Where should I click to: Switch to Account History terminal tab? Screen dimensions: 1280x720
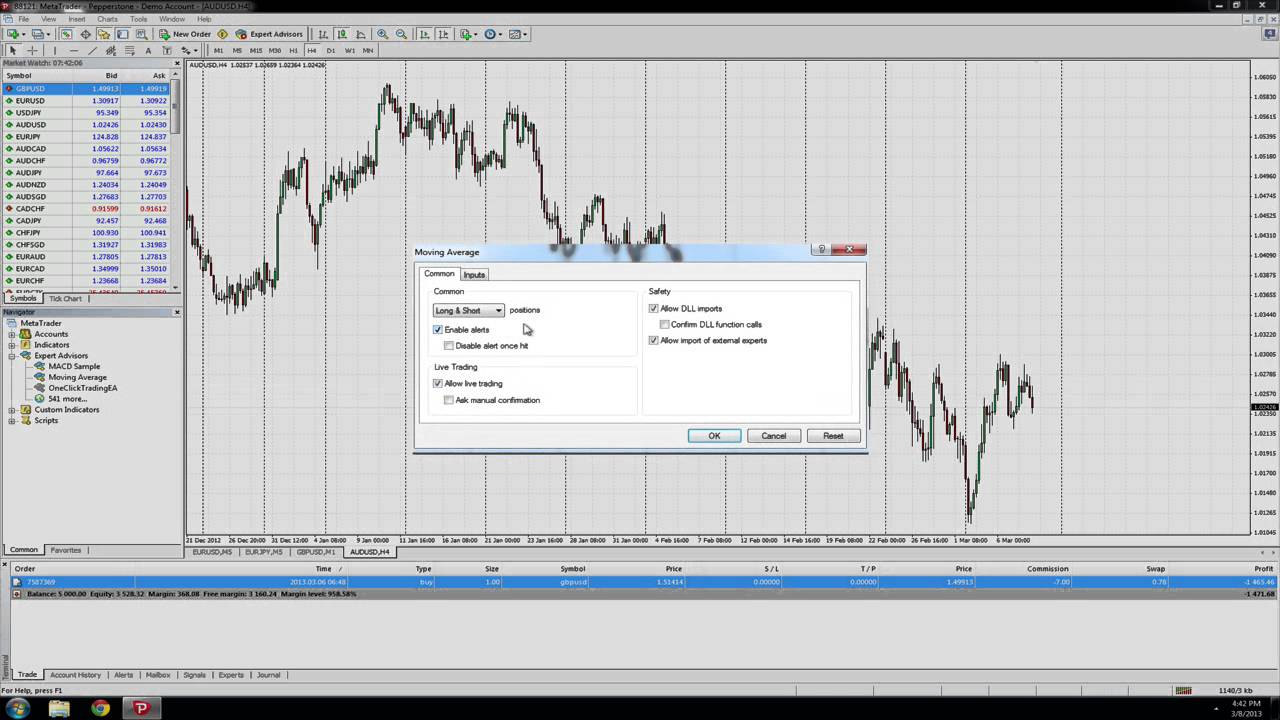75,675
